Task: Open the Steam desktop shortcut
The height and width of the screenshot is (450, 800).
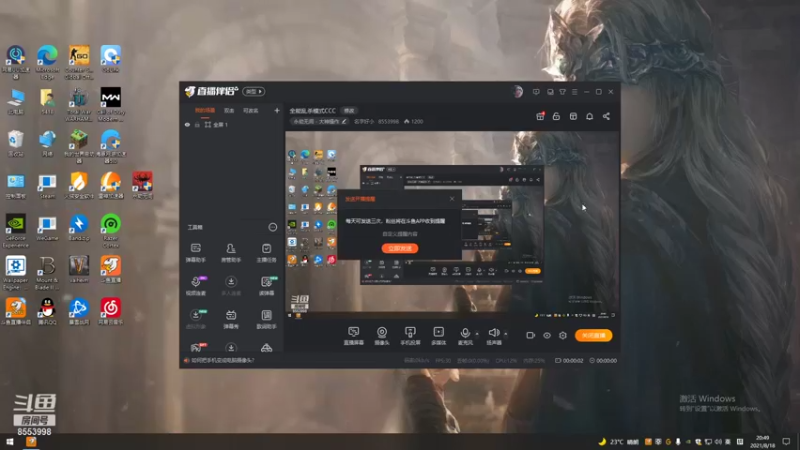Action: point(47,187)
